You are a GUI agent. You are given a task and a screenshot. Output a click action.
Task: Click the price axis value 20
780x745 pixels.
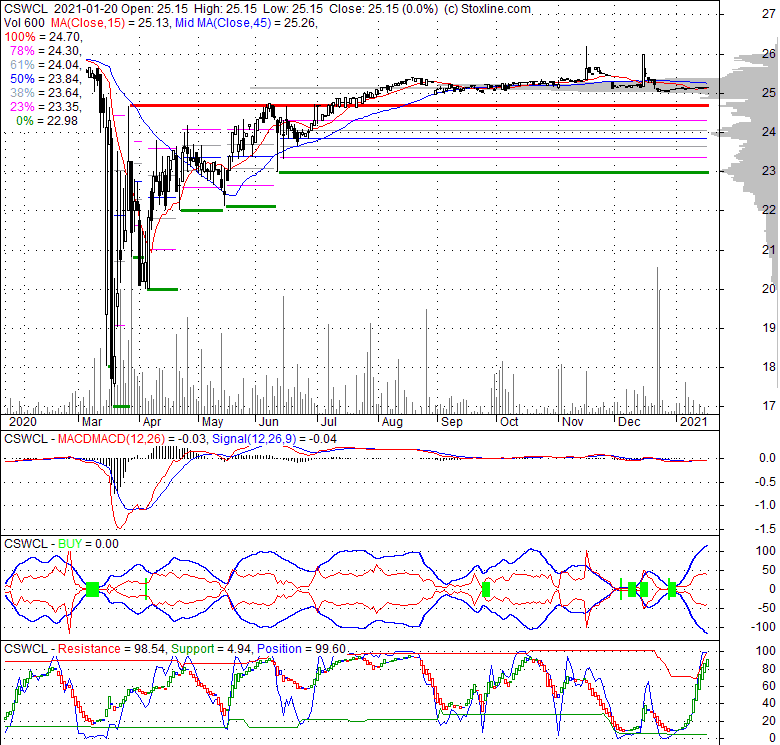pos(769,288)
